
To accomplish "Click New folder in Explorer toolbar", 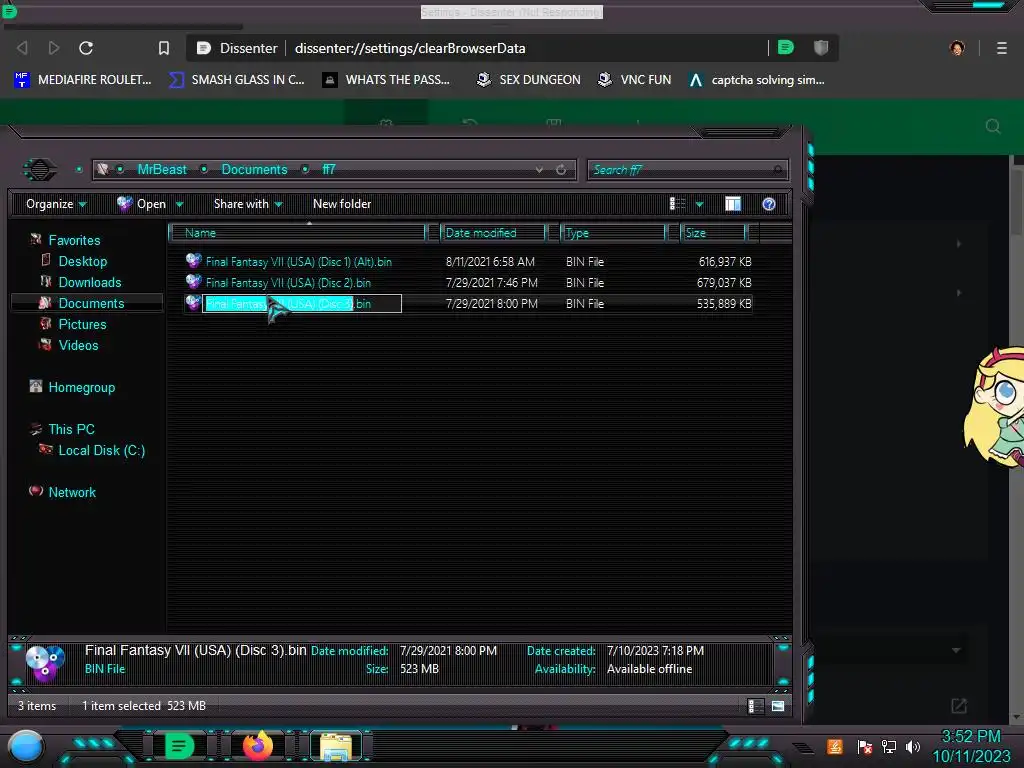I will click(x=342, y=204).
